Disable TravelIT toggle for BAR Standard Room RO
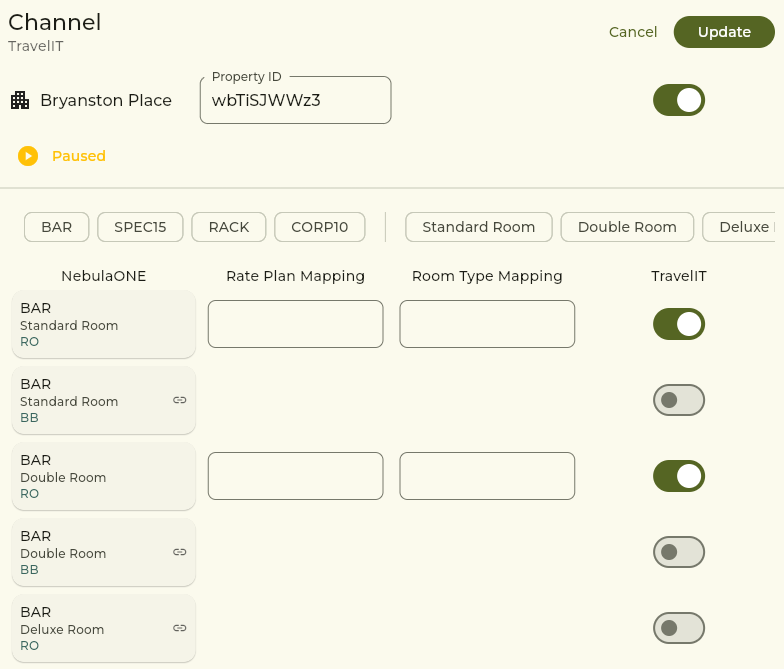784x669 pixels. pos(679,324)
